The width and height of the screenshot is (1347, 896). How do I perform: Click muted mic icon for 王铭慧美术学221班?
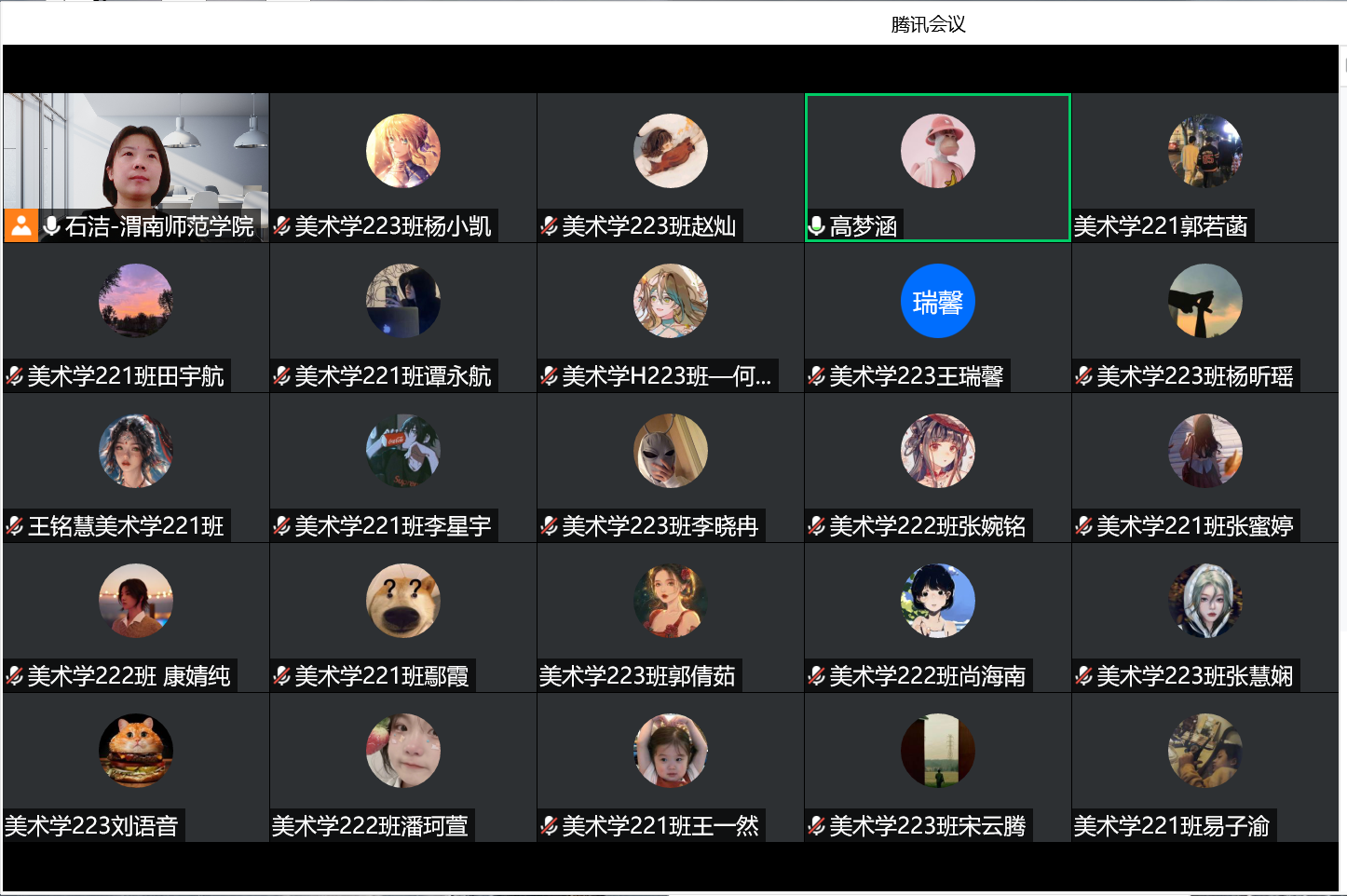click(15, 526)
